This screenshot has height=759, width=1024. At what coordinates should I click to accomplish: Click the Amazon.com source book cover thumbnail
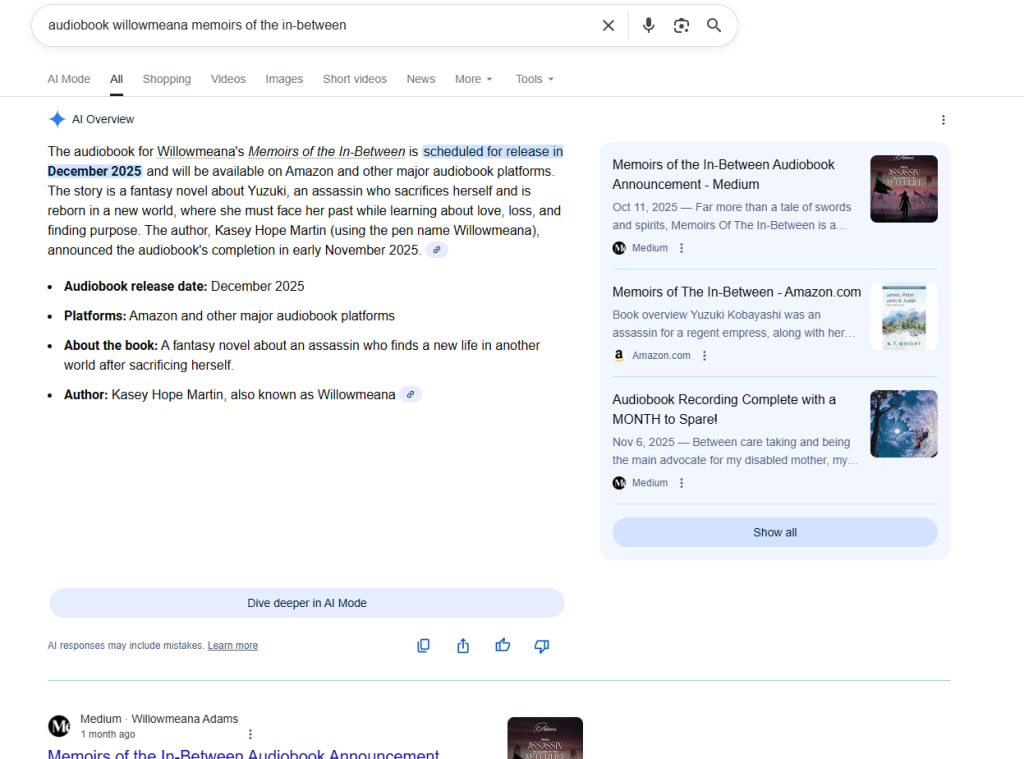point(904,316)
